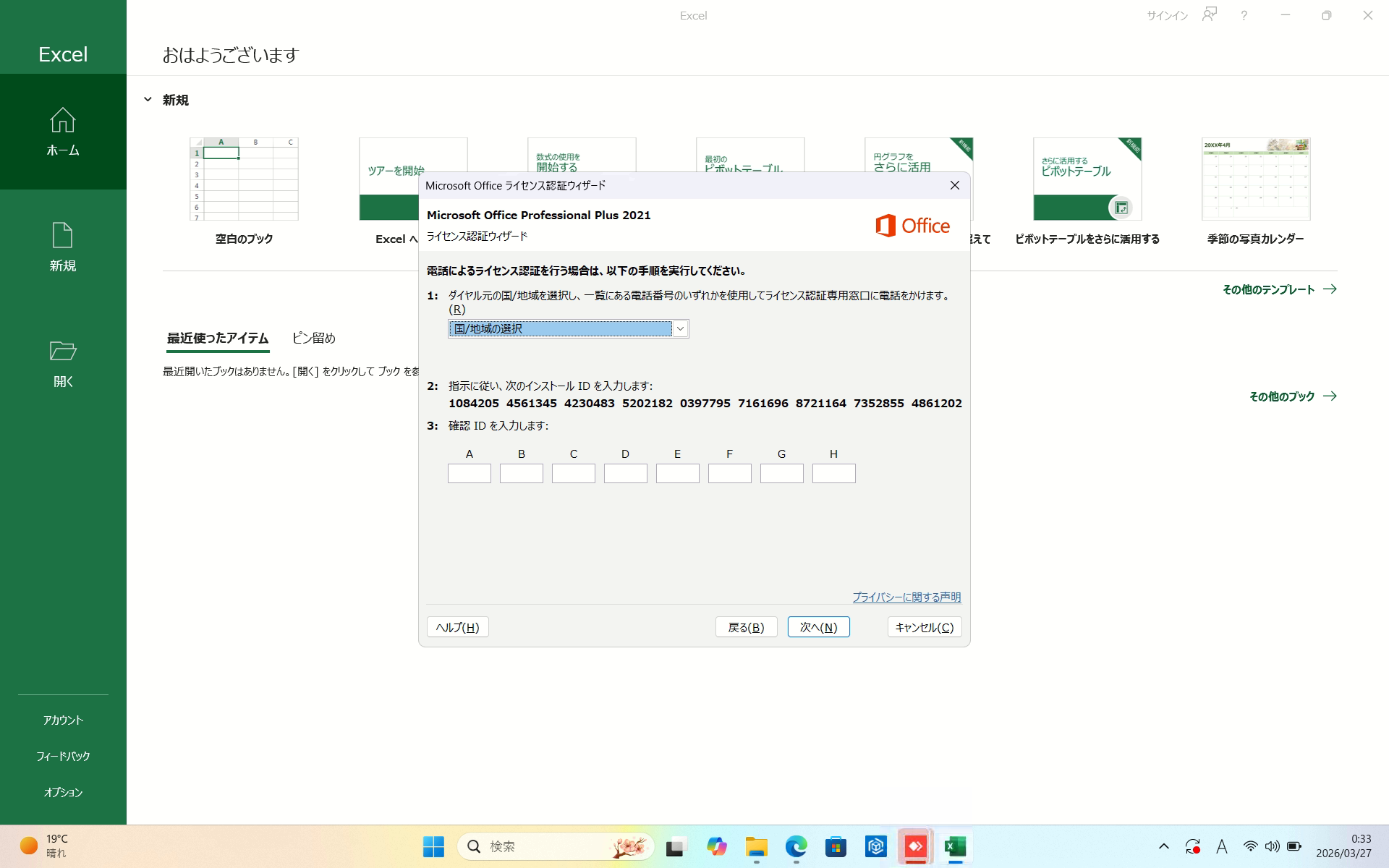Open Microsoft Store from the taskbar
1389x868 pixels.
[x=836, y=846]
